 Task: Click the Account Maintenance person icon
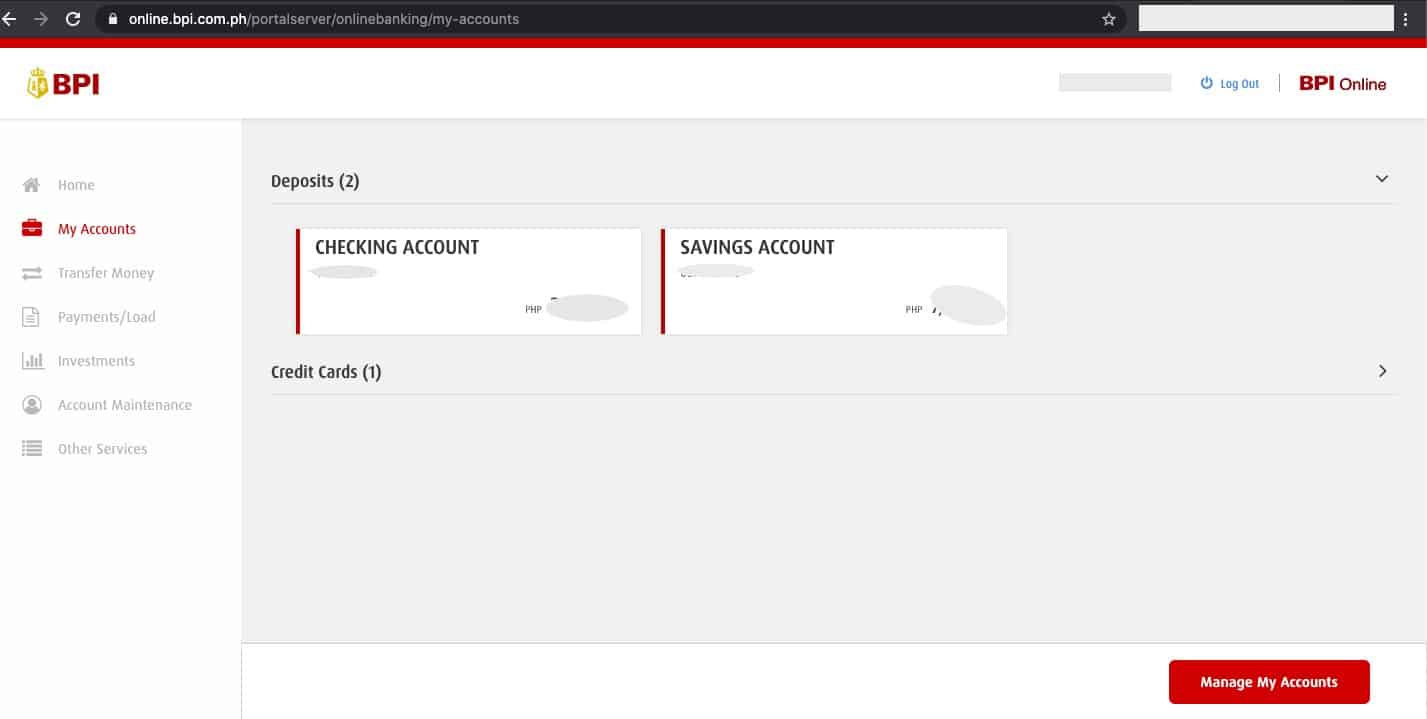tap(32, 405)
